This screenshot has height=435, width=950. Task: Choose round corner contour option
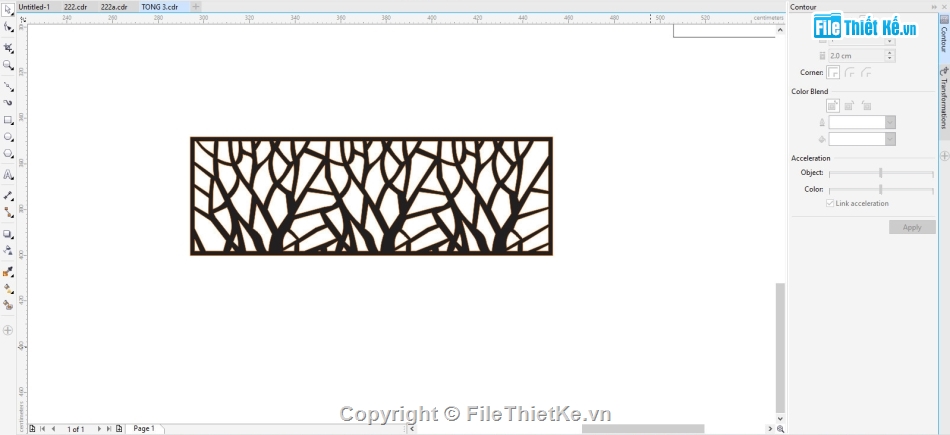pyautogui.click(x=850, y=72)
